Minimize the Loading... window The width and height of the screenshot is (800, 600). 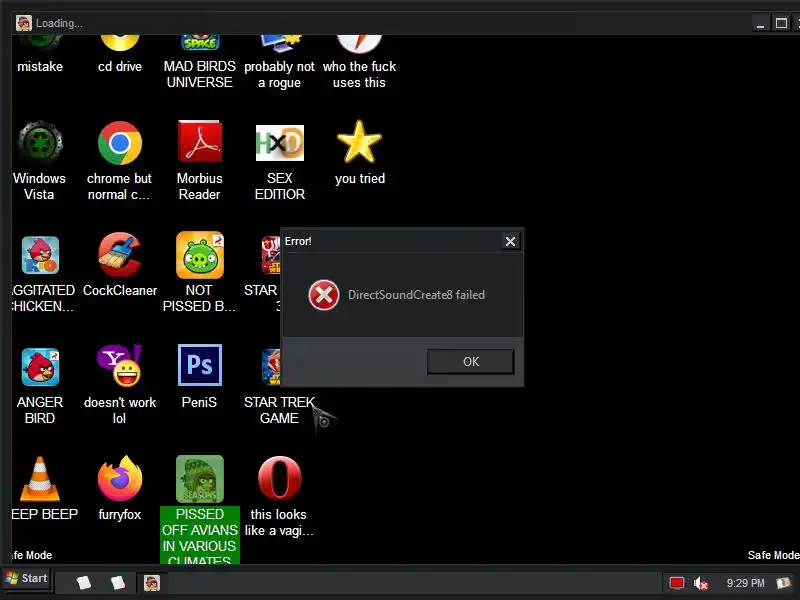coord(760,23)
